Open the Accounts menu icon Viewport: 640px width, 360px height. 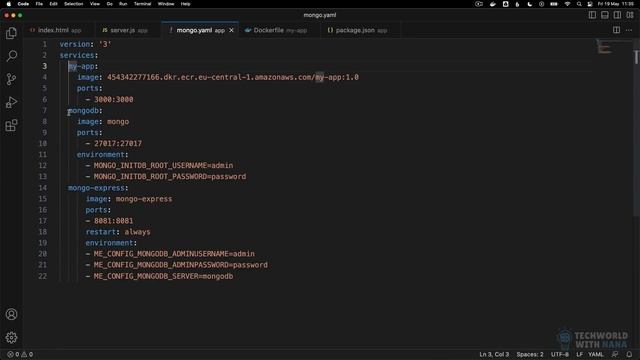[x=11, y=314]
